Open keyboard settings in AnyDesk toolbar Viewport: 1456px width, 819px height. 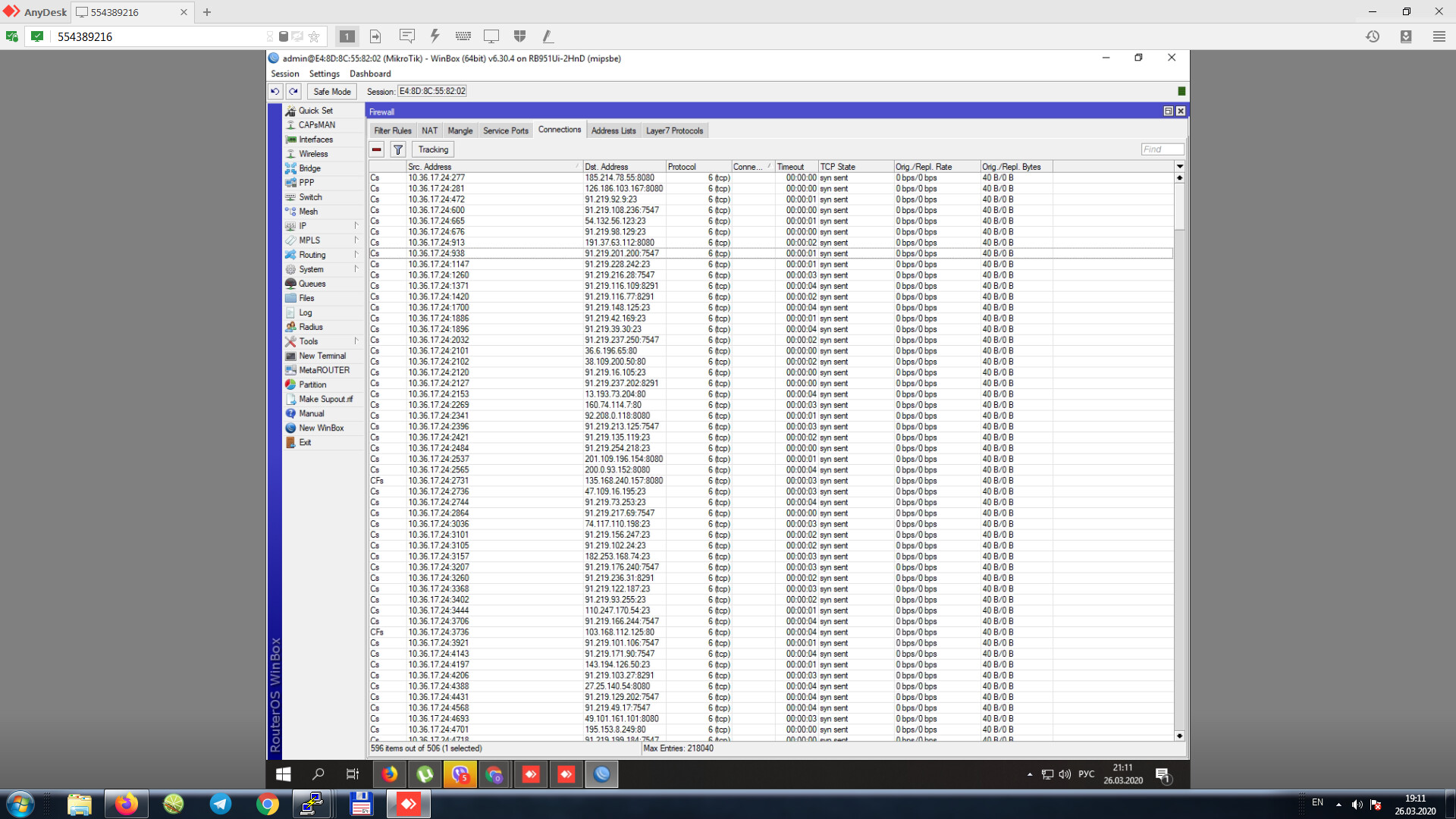[x=463, y=36]
